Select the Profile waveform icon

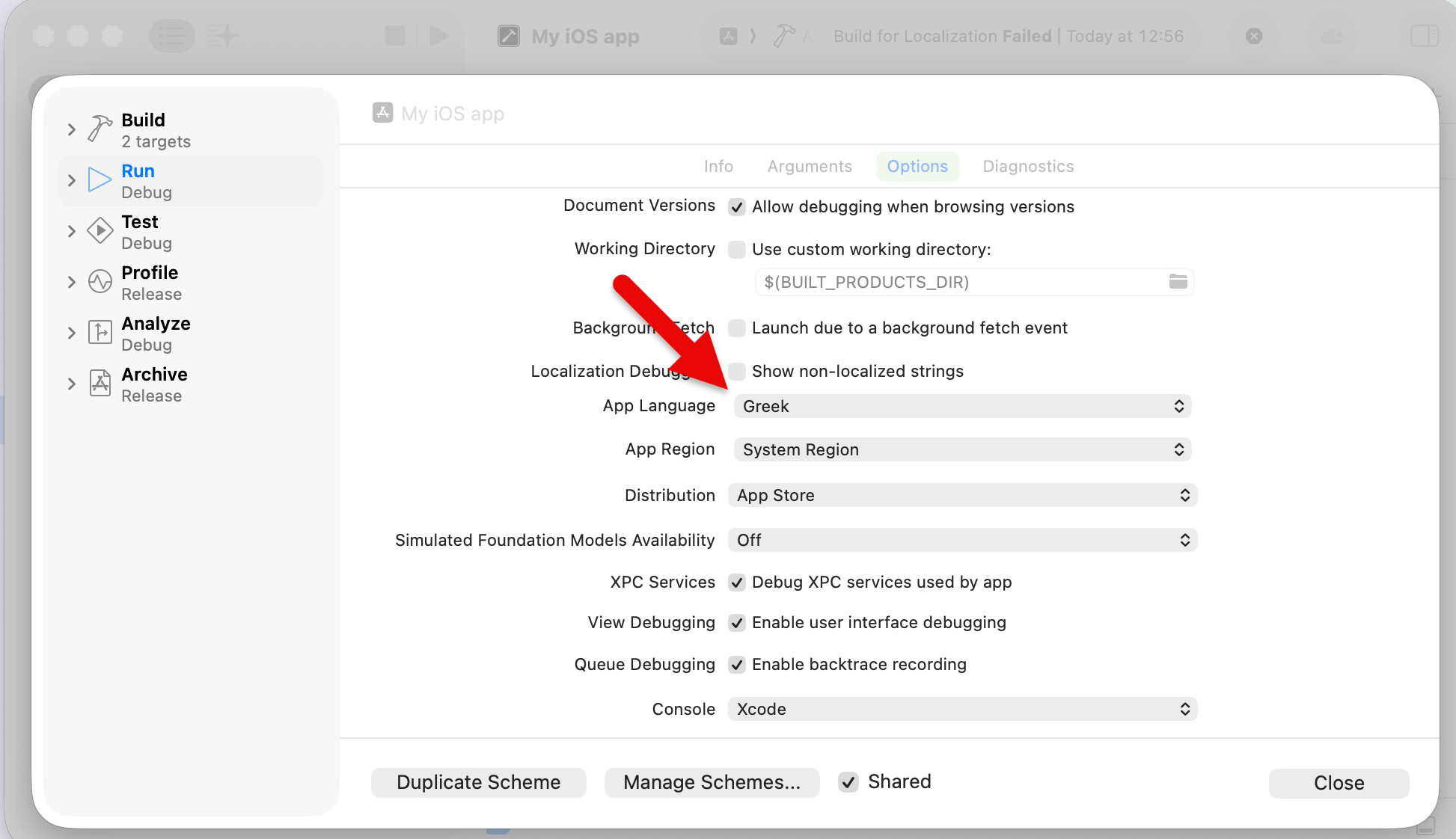click(x=100, y=282)
